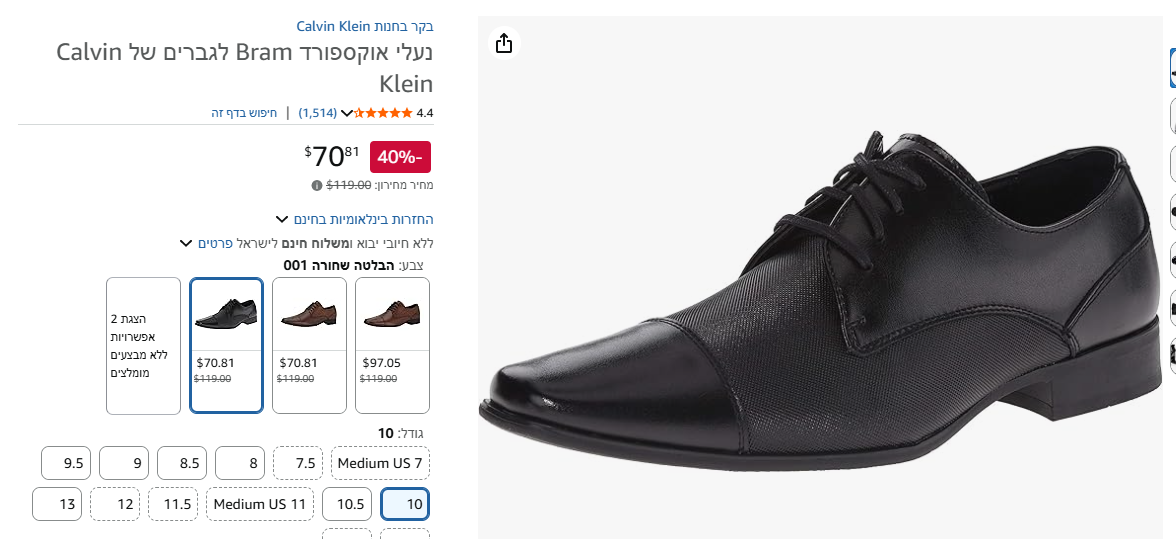Choose size 9.5
Image resolution: width=1176 pixels, height=539 pixels.
click(x=66, y=463)
